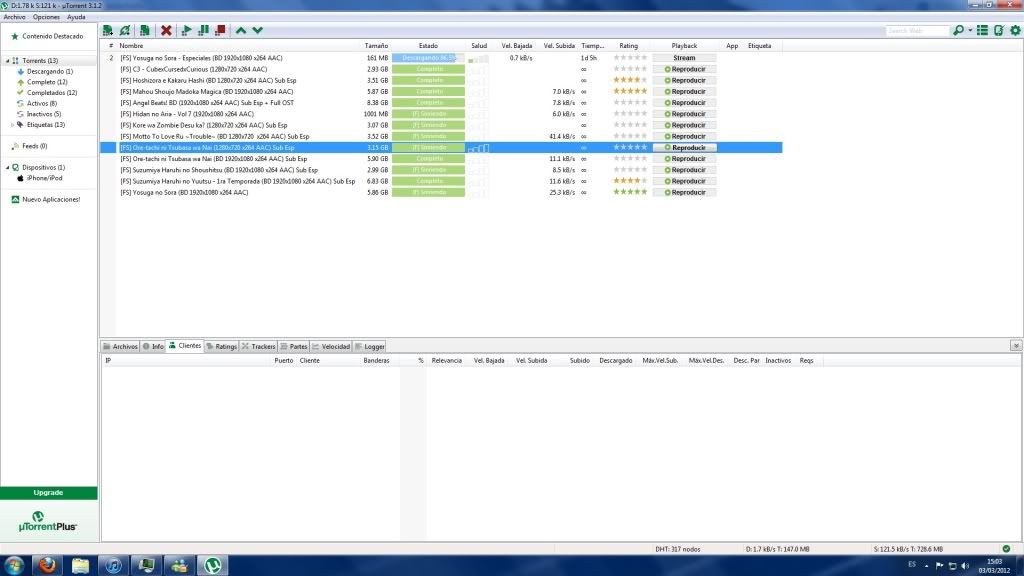
Task: Click the Add Torrent from URL icon
Action: tap(125, 31)
